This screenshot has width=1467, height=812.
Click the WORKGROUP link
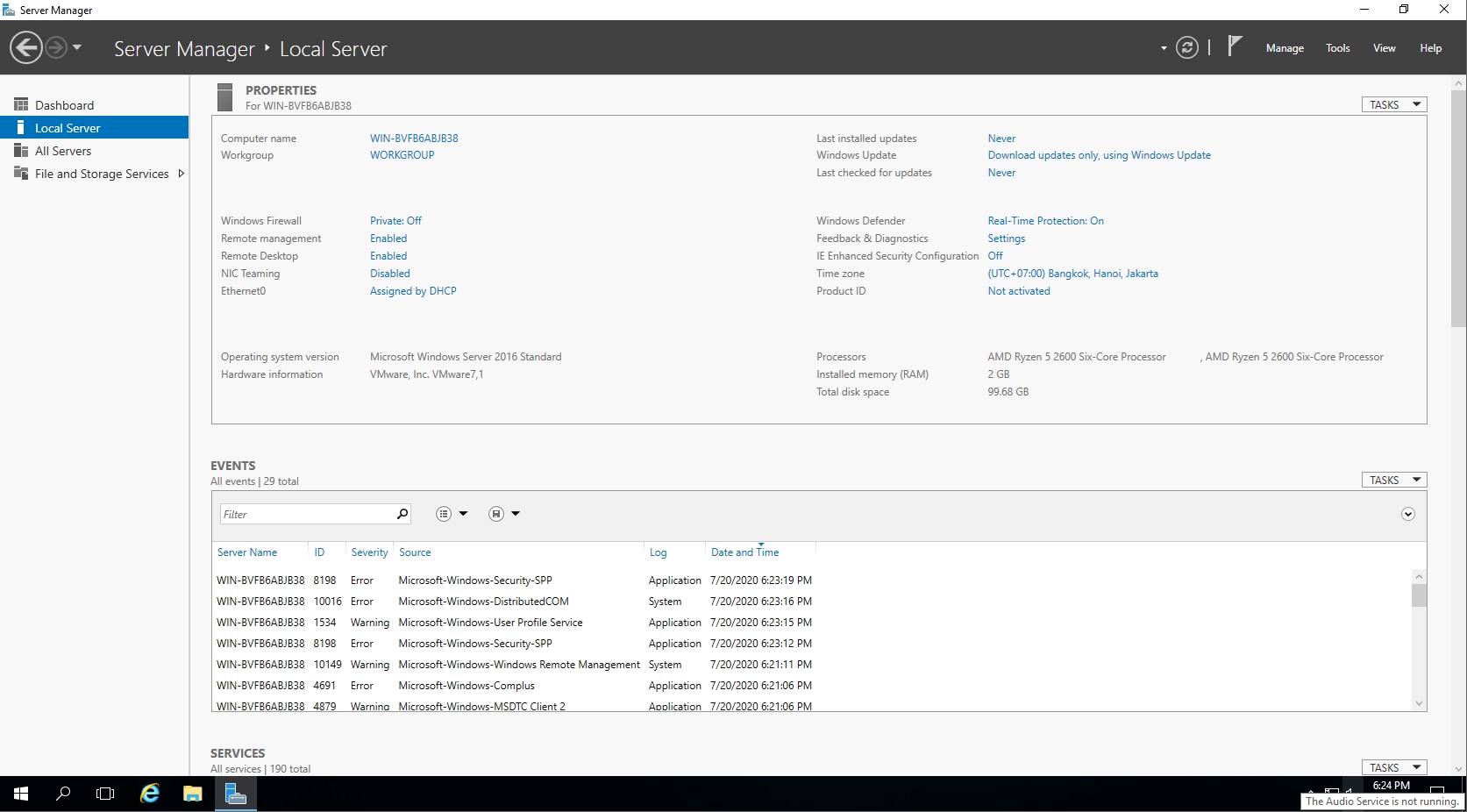point(402,155)
